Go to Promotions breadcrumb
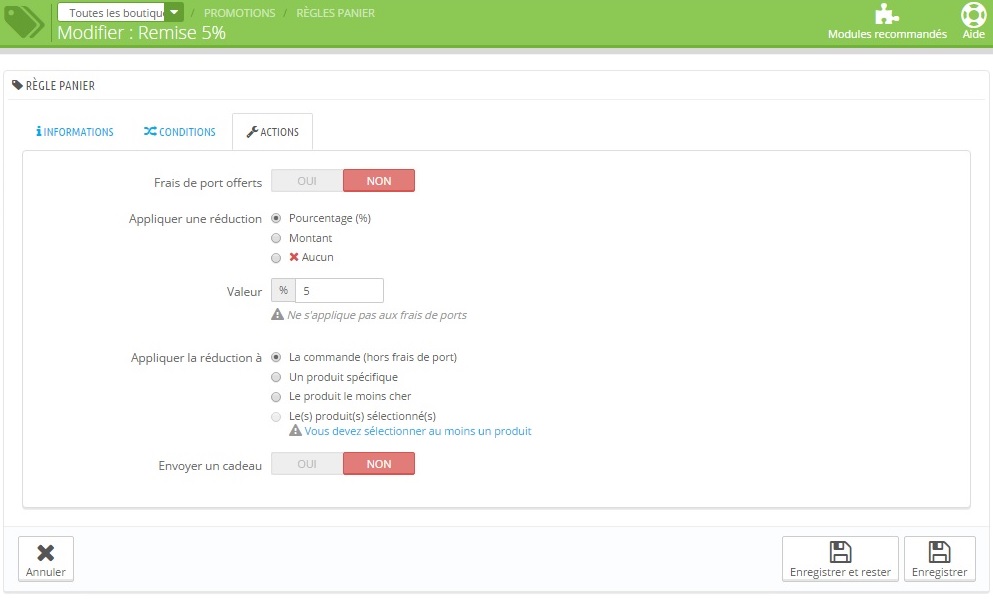 239,13
